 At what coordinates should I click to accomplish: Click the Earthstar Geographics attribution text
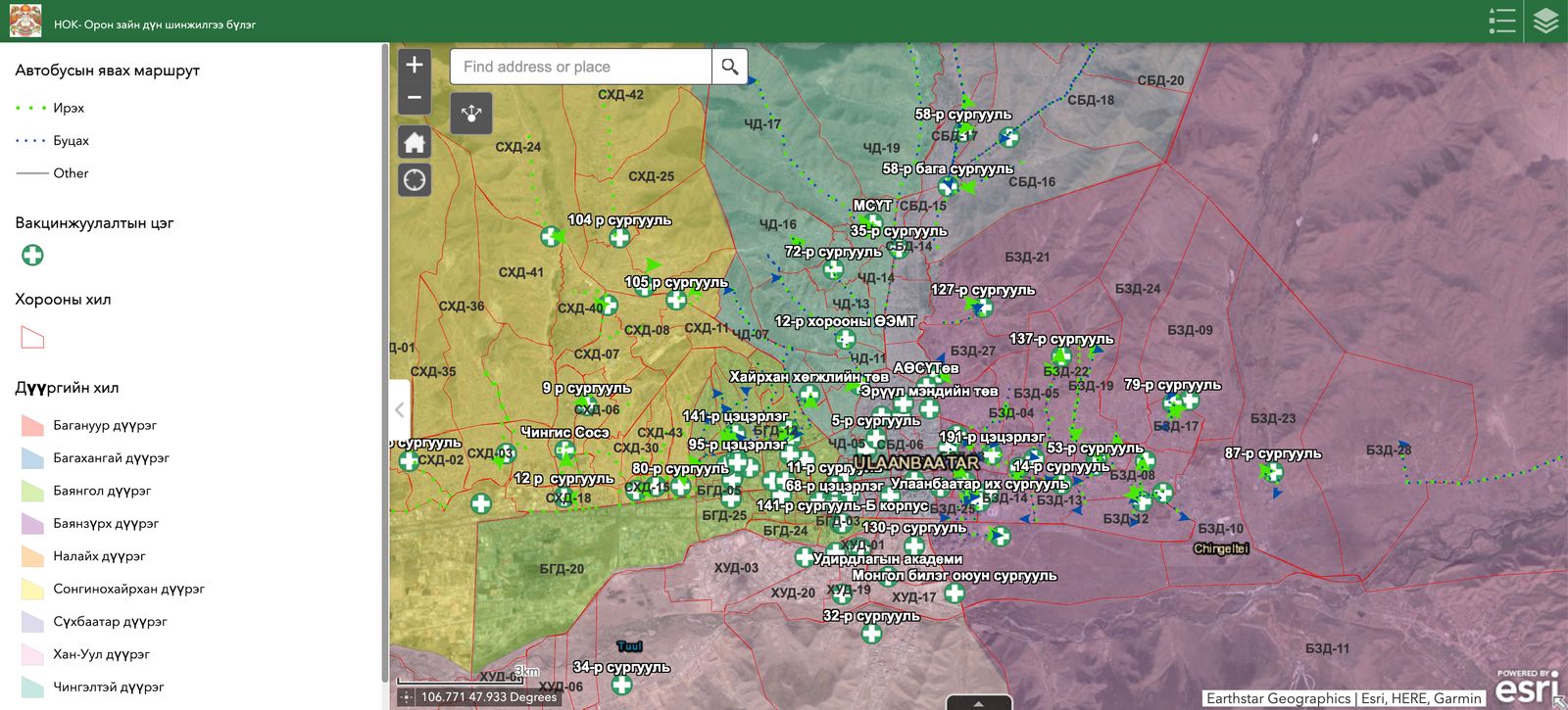point(1278,698)
